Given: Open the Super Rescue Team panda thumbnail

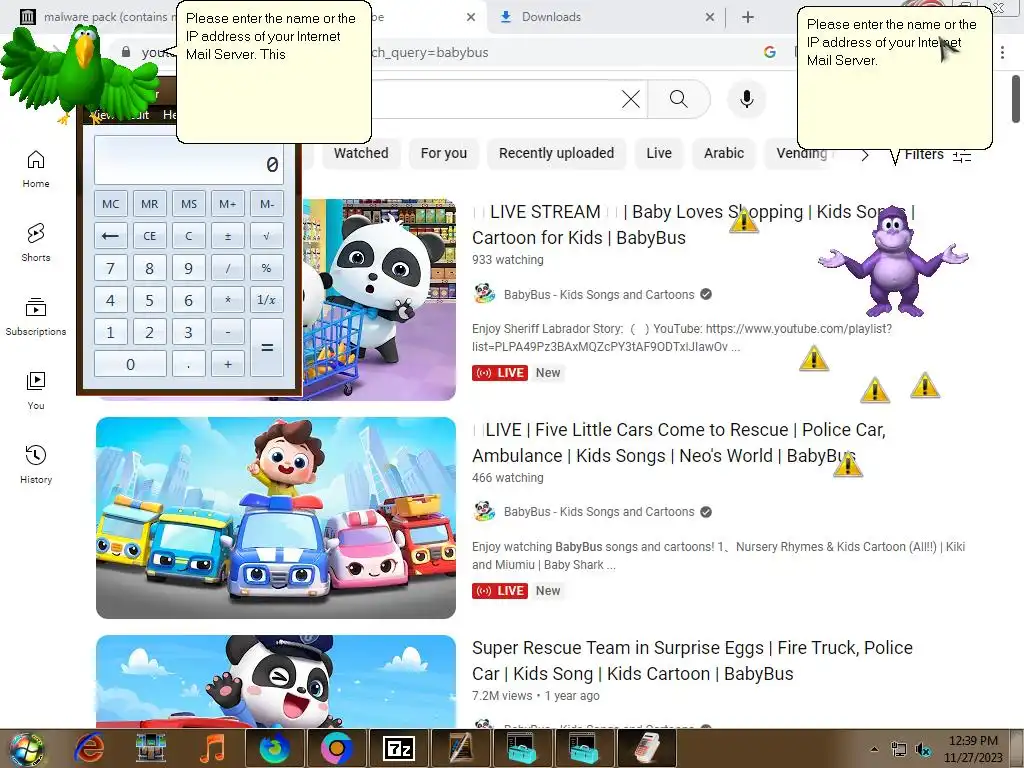Looking at the screenshot, I should point(276,681).
